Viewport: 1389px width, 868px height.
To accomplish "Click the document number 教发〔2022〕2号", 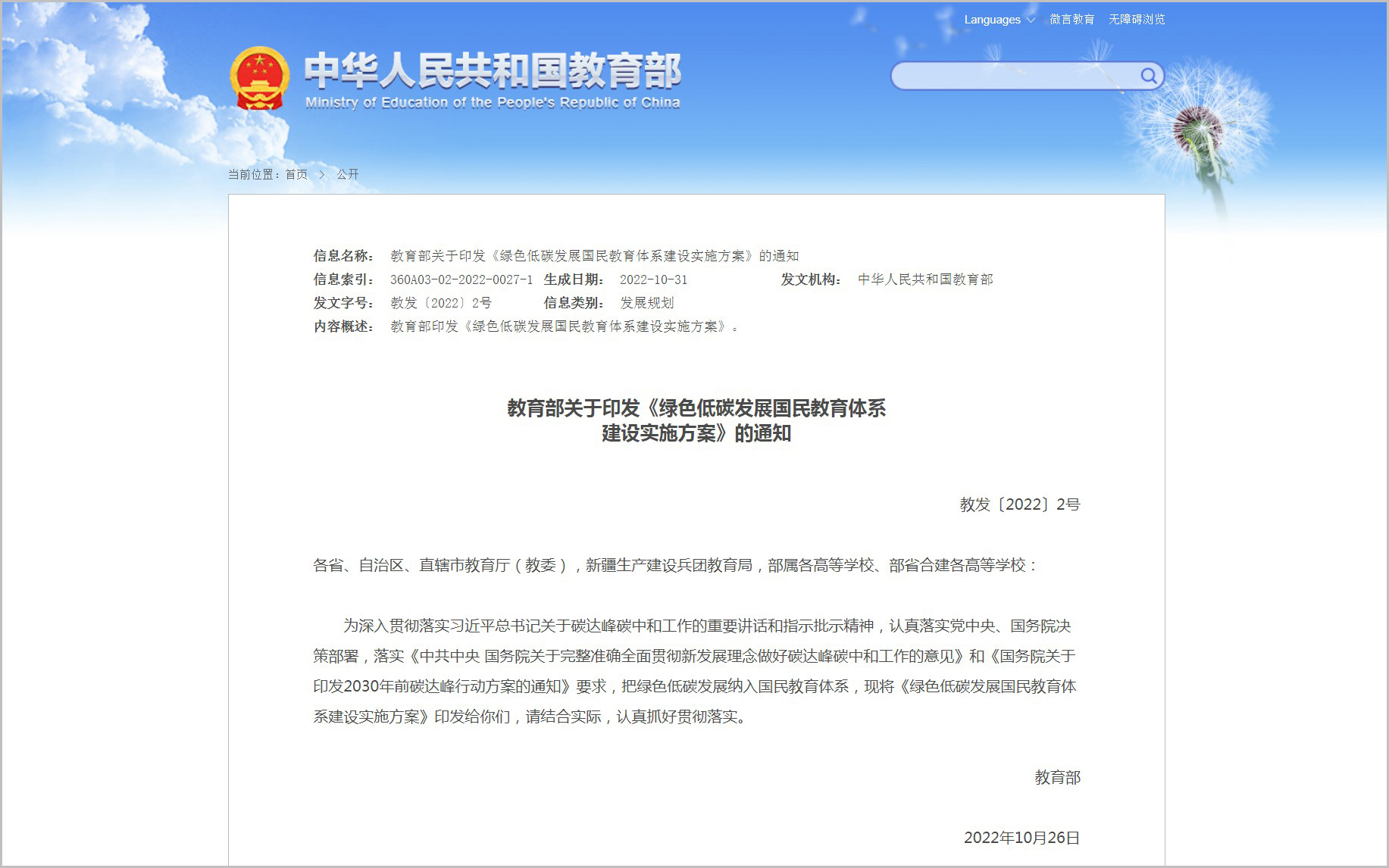I will [440, 303].
